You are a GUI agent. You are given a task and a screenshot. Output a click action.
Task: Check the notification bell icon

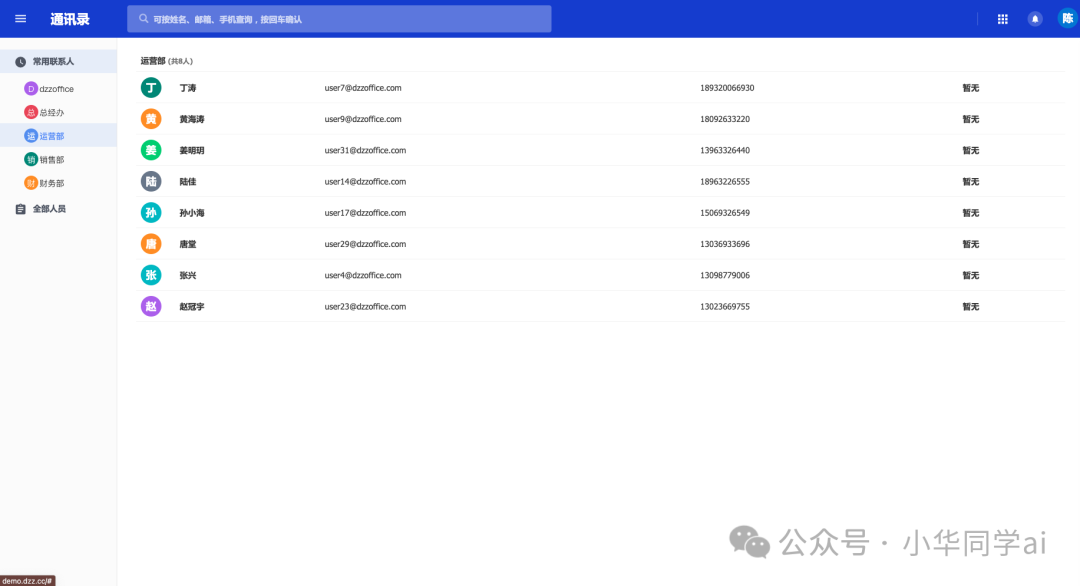(1035, 19)
